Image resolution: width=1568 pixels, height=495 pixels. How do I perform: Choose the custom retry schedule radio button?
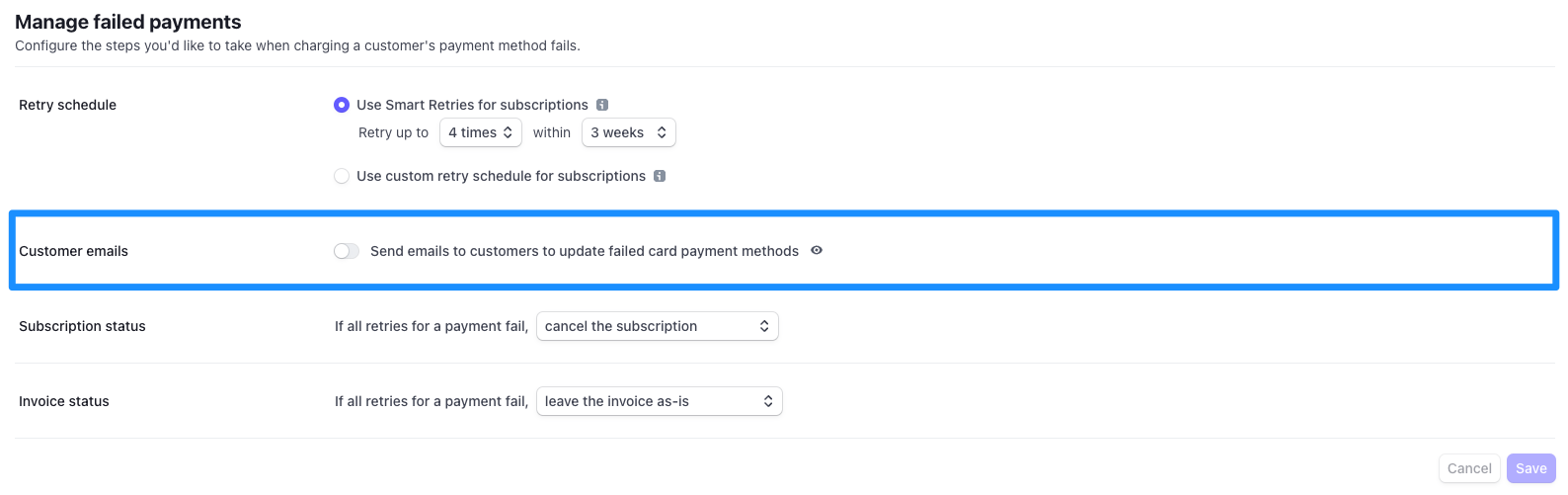pyautogui.click(x=342, y=176)
